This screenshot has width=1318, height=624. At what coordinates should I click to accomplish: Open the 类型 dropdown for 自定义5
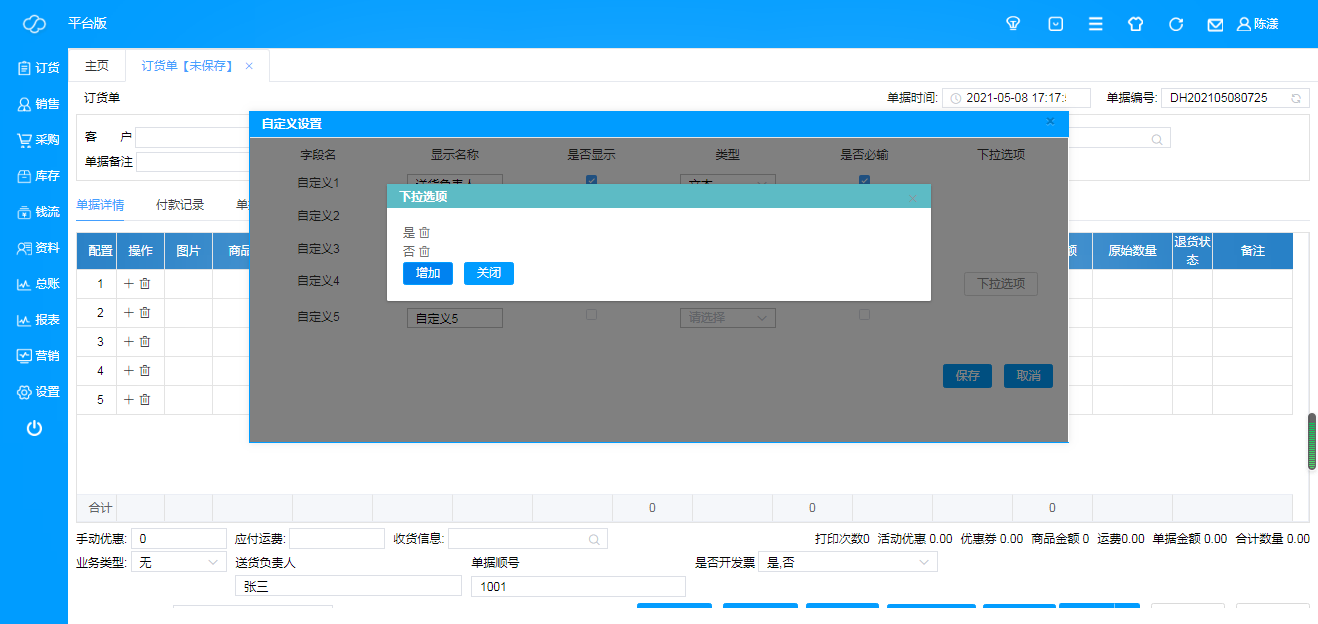727,318
